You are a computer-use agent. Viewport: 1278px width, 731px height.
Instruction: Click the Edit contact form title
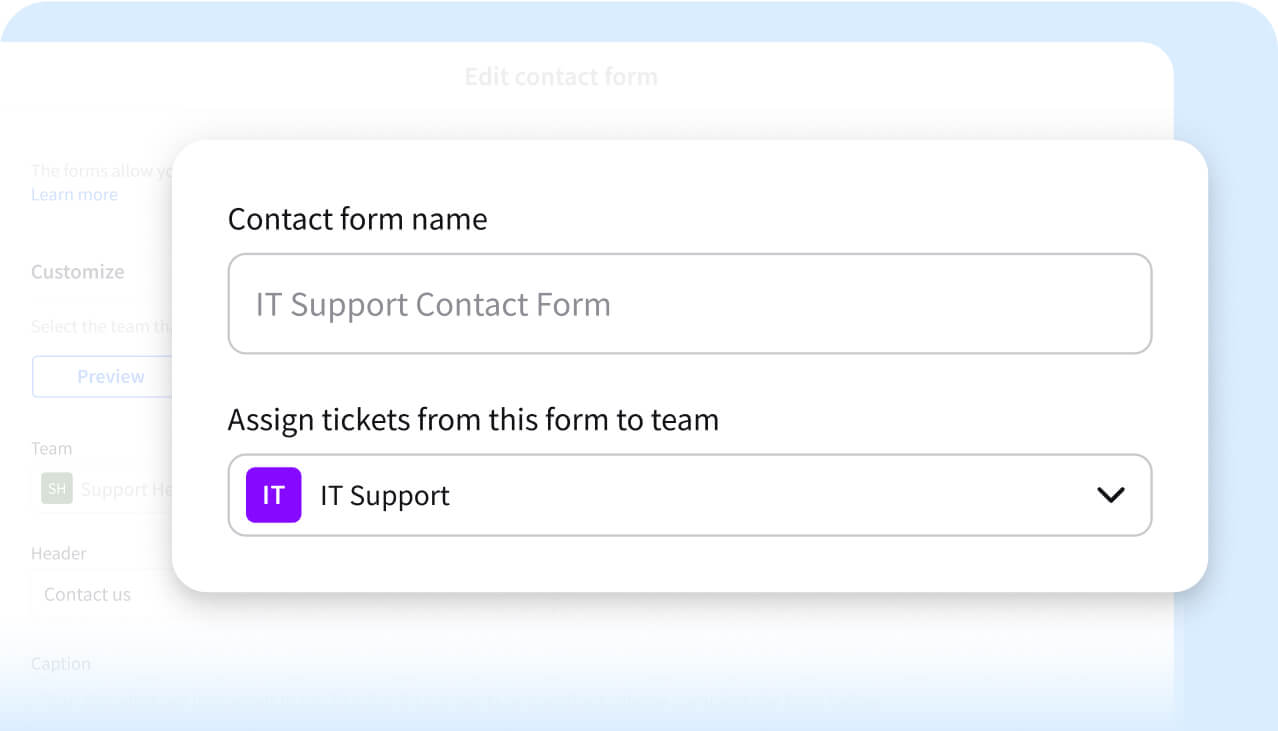(561, 76)
